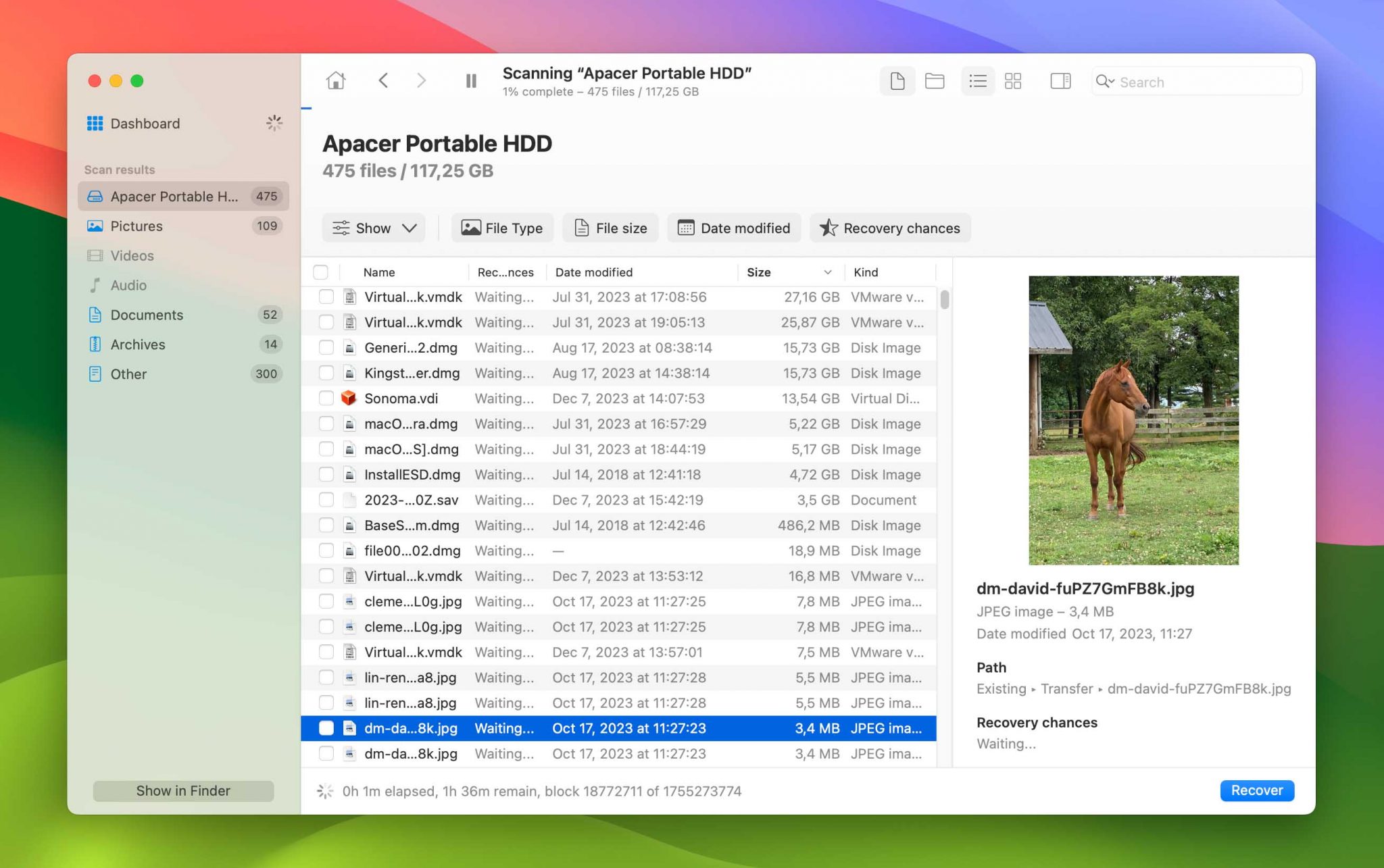Viewport: 1384px width, 868px height.
Task: Select list view mode
Action: (x=977, y=81)
